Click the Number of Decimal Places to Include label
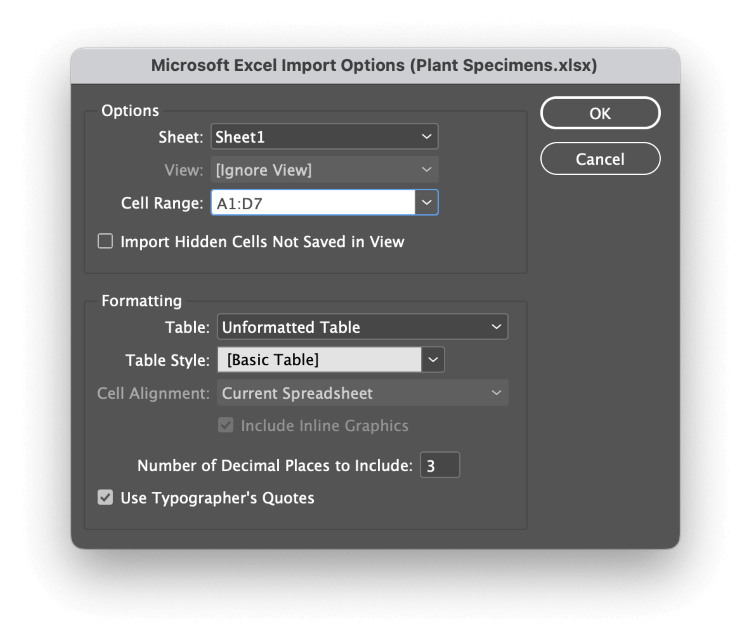 [275, 465]
